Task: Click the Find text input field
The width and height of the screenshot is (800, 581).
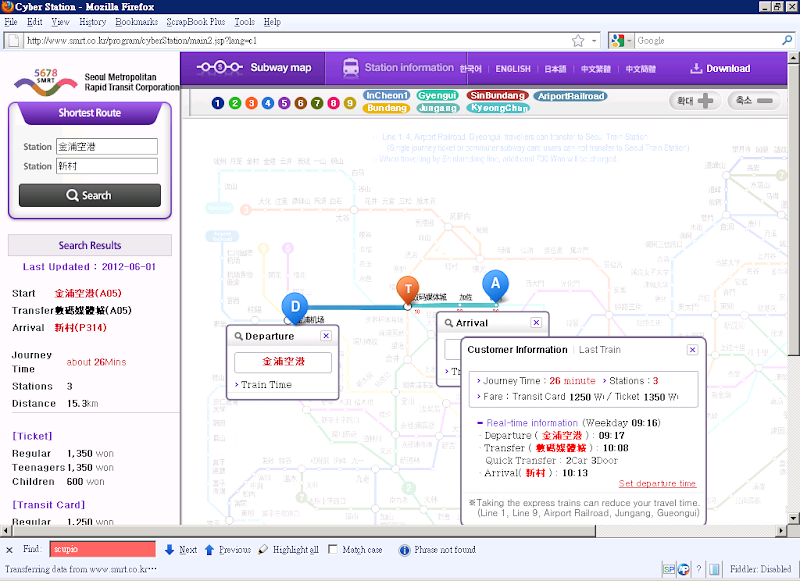Action: 103,549
